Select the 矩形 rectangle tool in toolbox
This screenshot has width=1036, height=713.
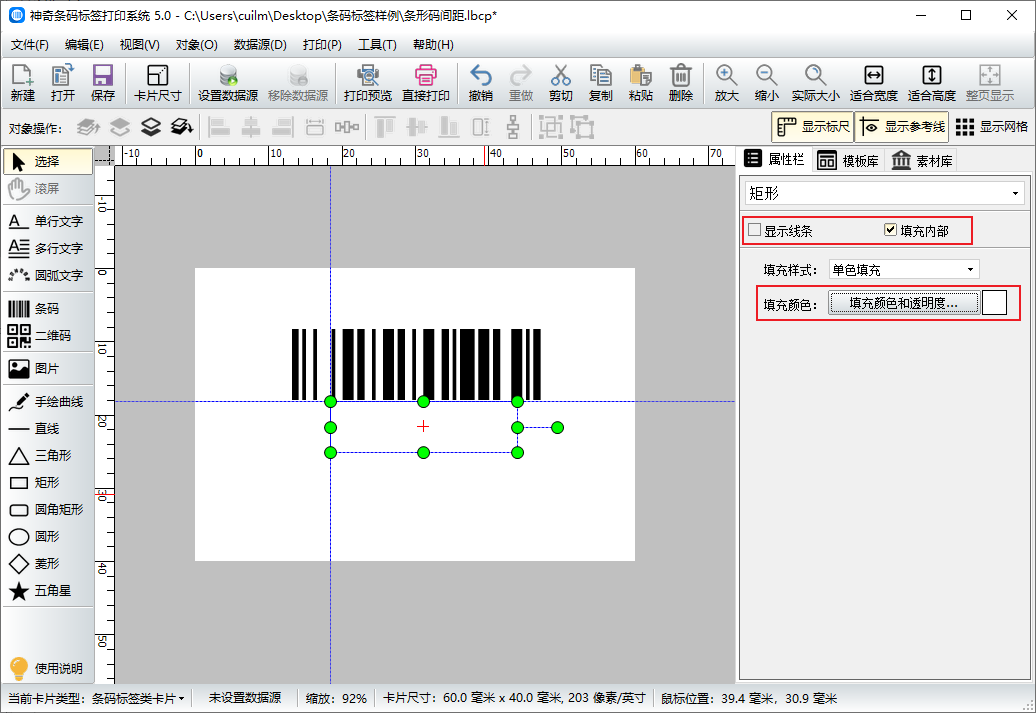tap(48, 482)
